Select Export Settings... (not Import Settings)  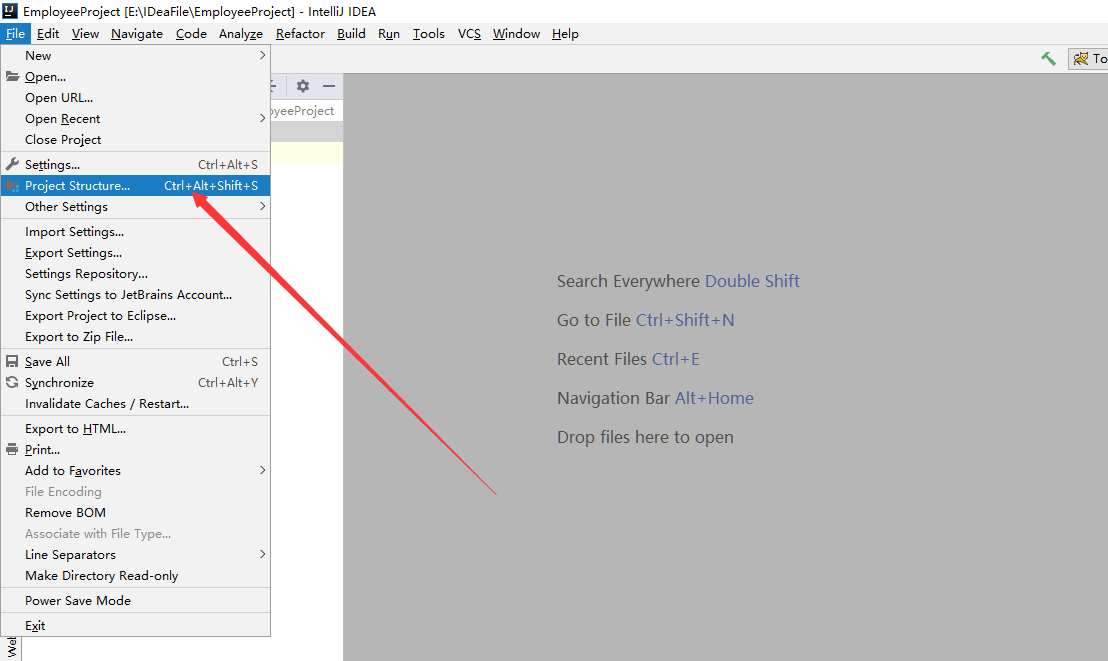click(136, 252)
